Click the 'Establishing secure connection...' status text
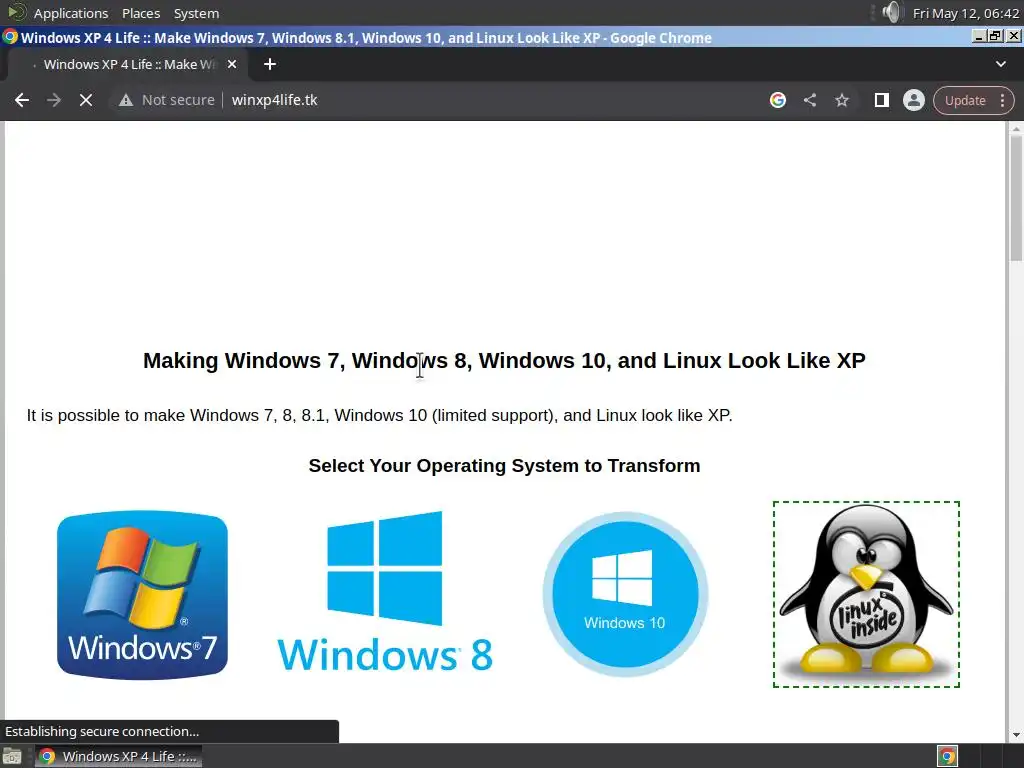 (x=102, y=731)
